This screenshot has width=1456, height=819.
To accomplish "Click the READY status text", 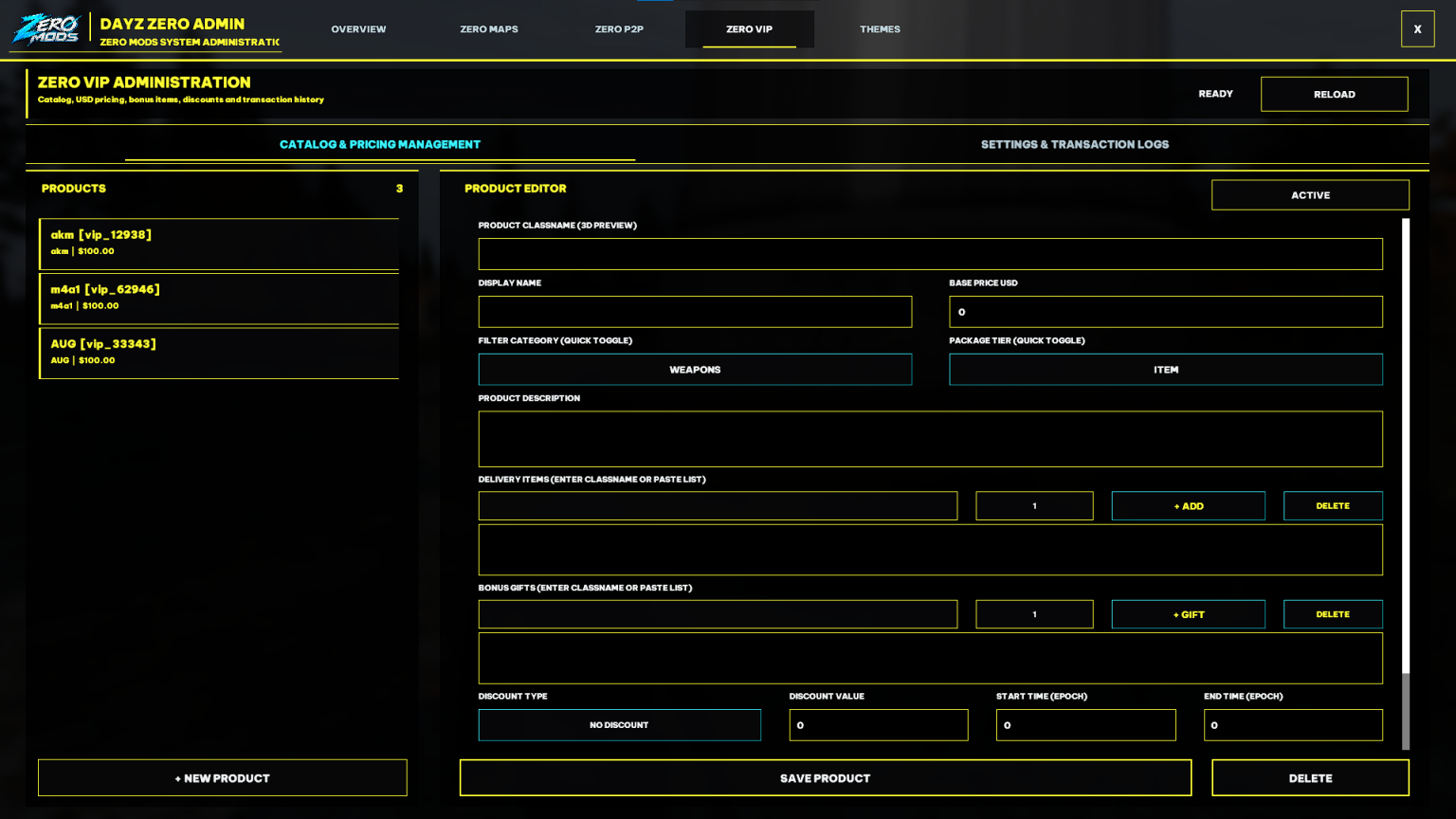I will click(1215, 94).
